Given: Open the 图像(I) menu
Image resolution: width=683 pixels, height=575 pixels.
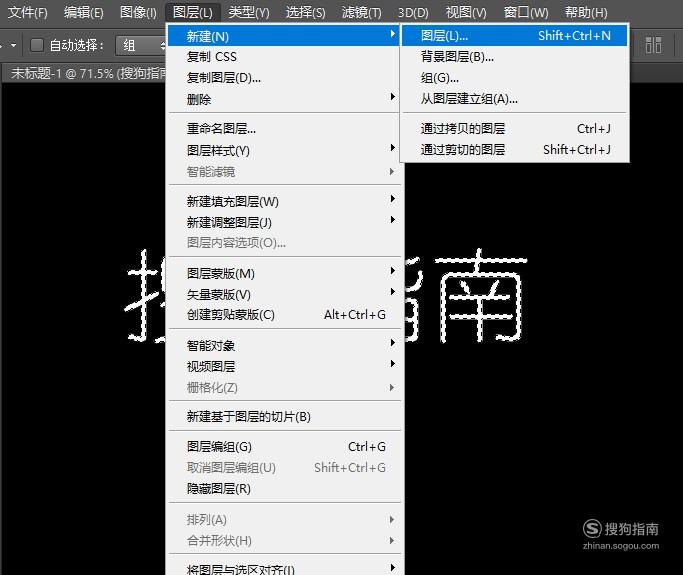Looking at the screenshot, I should [138, 12].
